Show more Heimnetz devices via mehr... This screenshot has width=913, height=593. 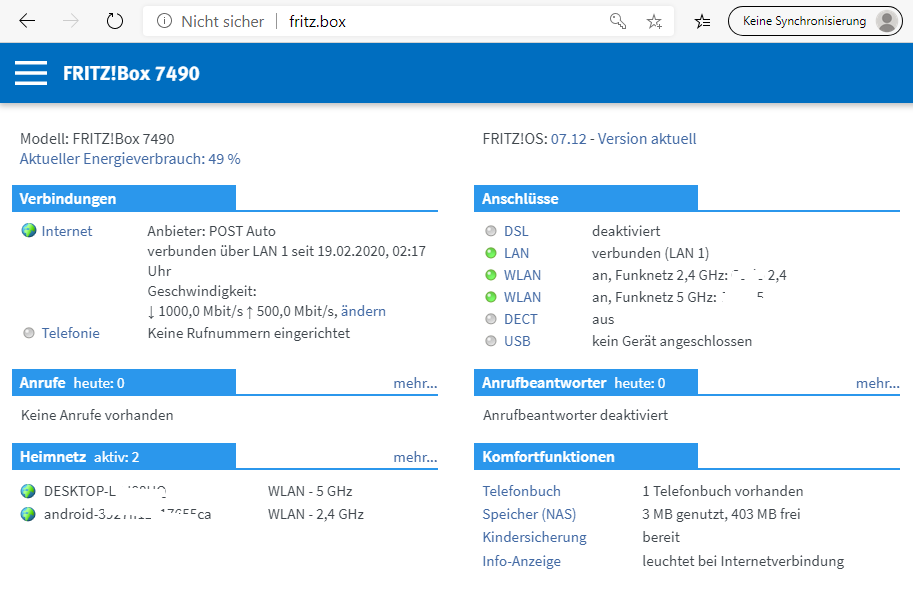point(415,457)
